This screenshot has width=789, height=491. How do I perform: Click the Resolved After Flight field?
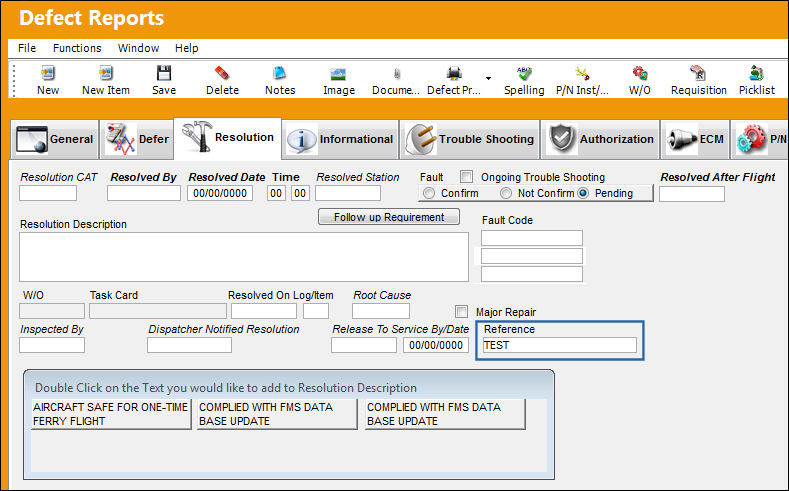click(x=692, y=194)
